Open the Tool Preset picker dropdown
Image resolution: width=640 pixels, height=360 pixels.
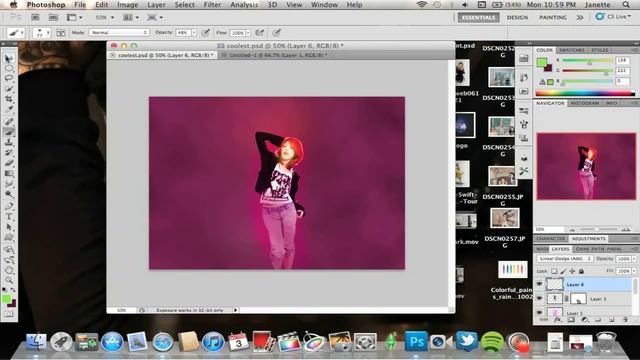(16, 33)
